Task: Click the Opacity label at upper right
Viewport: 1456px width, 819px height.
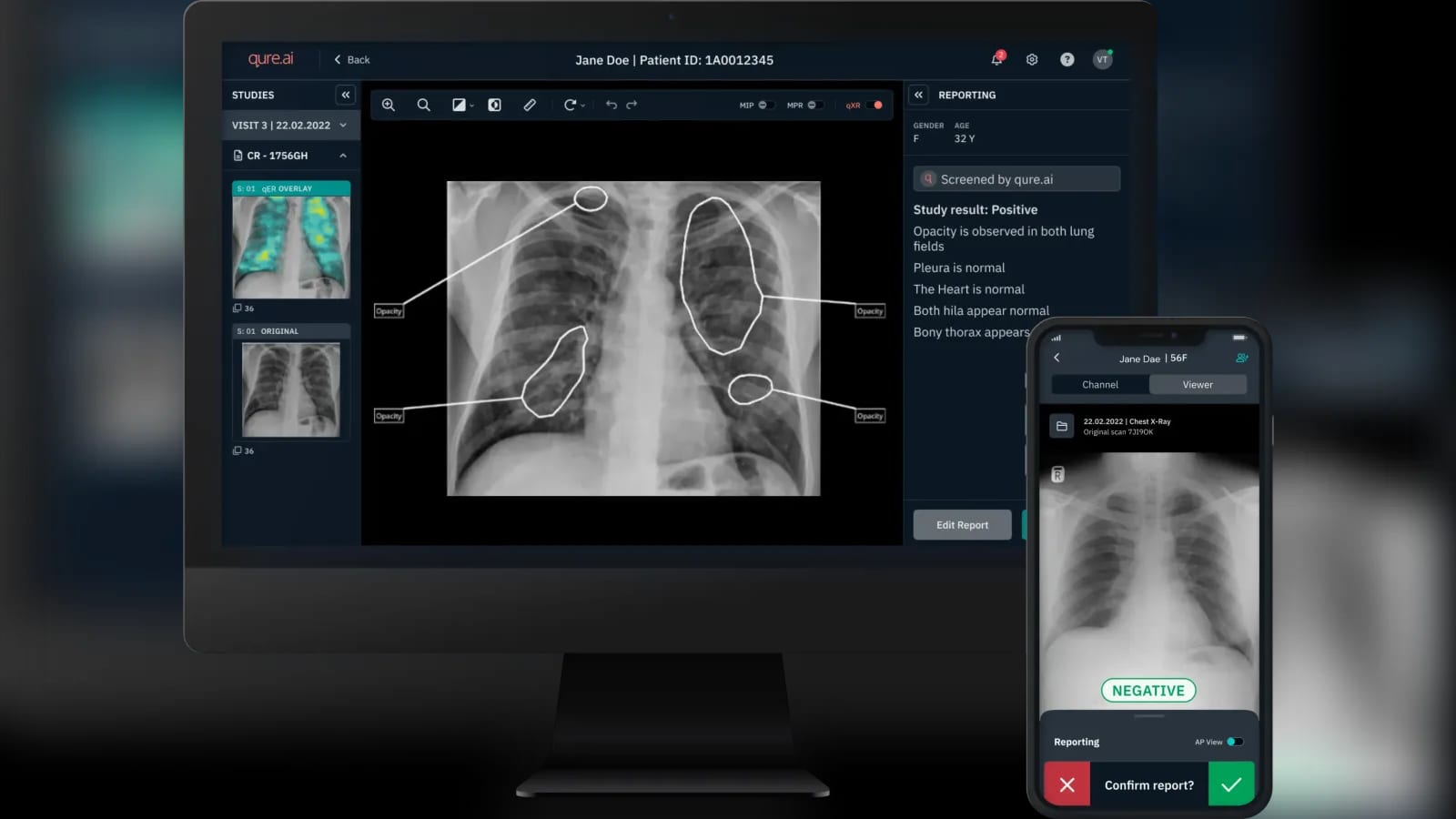Action: 870,311
